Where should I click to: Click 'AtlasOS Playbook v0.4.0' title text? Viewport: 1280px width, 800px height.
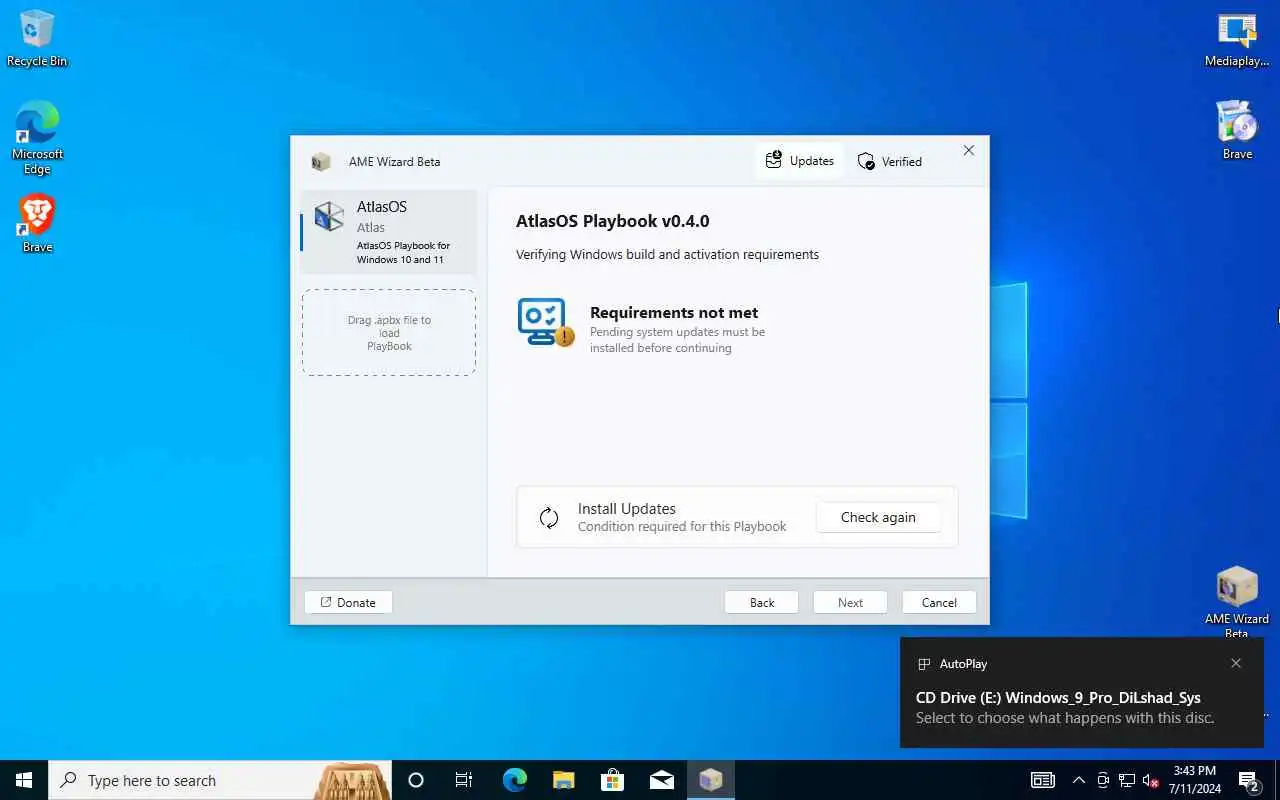pyautogui.click(x=612, y=221)
